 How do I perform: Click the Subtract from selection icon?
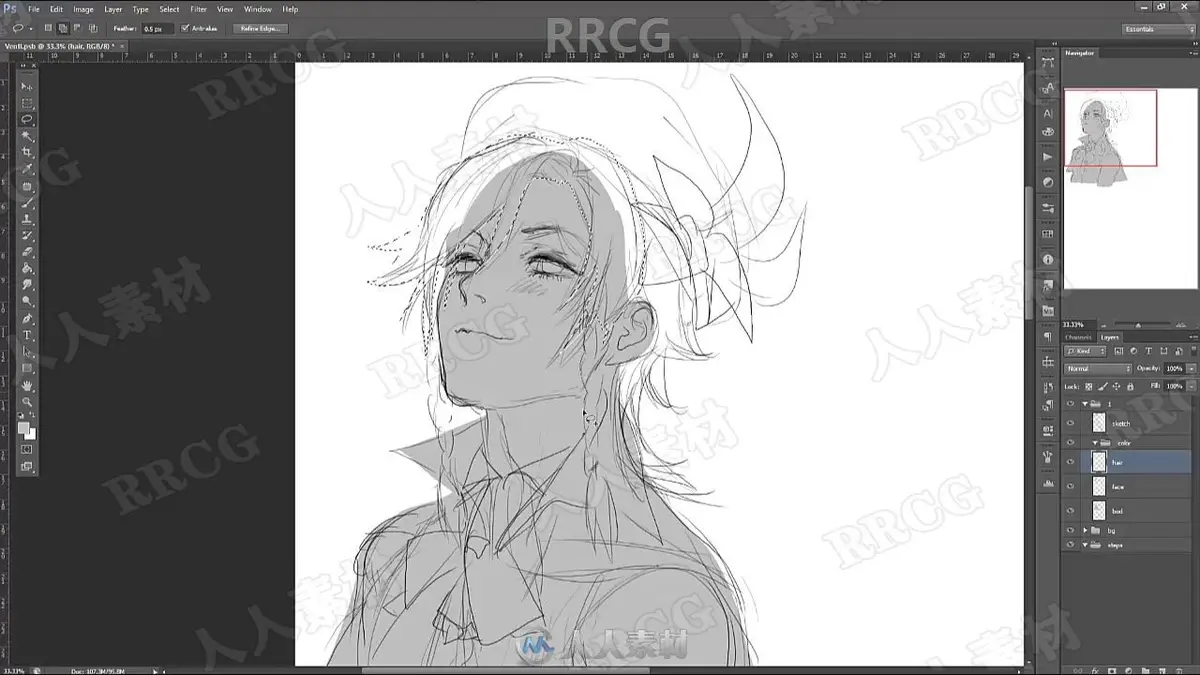pyautogui.click(x=77, y=29)
